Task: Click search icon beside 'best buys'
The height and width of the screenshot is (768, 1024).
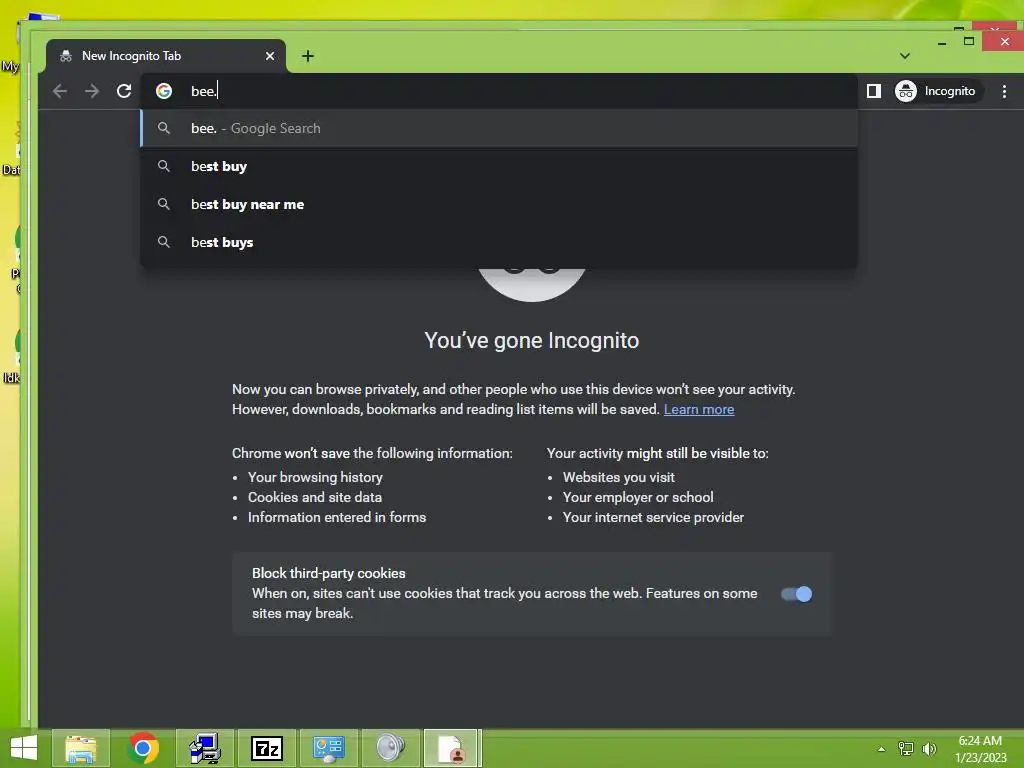Action: point(164,242)
